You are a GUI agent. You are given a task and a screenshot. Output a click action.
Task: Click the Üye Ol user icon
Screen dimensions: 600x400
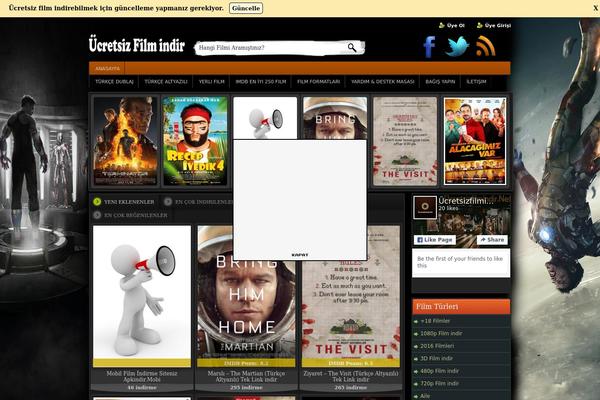pyautogui.click(x=442, y=25)
